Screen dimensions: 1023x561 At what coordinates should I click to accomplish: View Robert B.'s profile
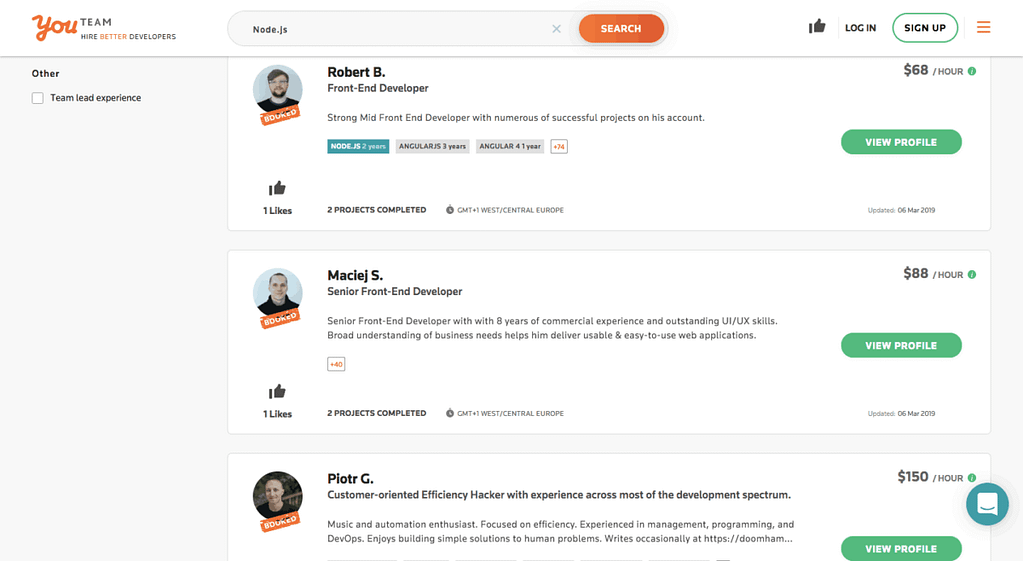pos(901,142)
